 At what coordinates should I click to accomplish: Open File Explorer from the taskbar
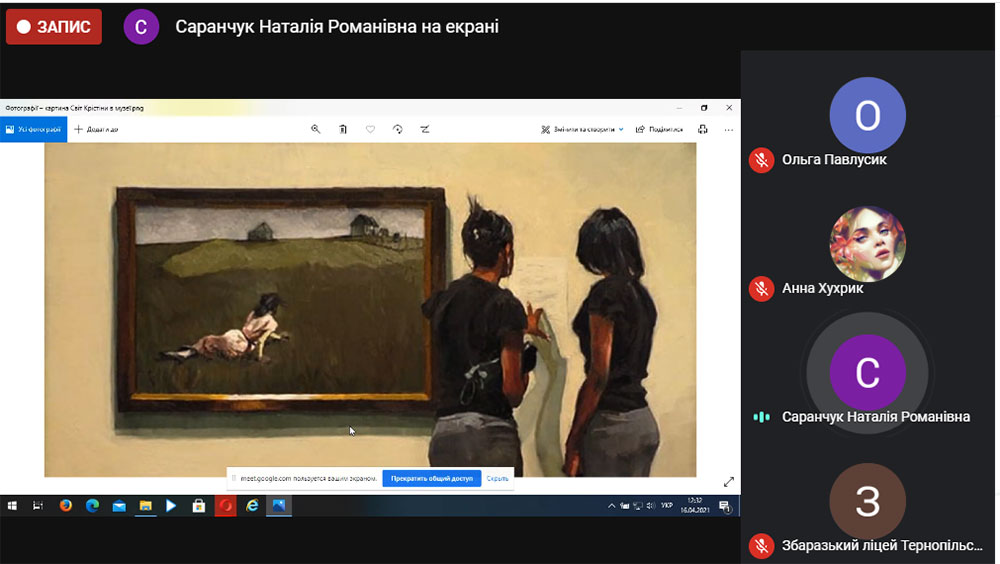coord(146,506)
